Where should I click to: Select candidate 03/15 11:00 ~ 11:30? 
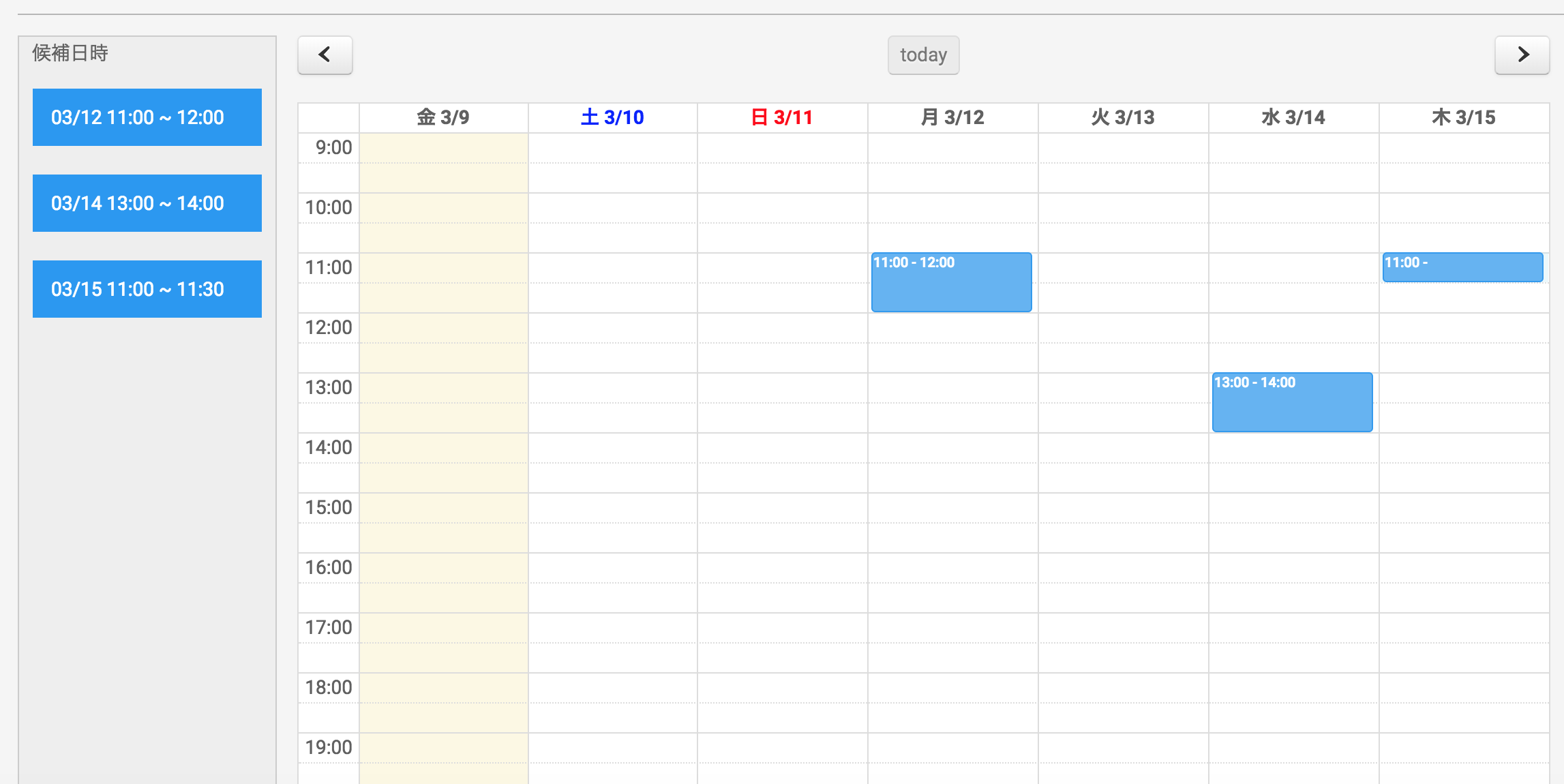tap(147, 289)
